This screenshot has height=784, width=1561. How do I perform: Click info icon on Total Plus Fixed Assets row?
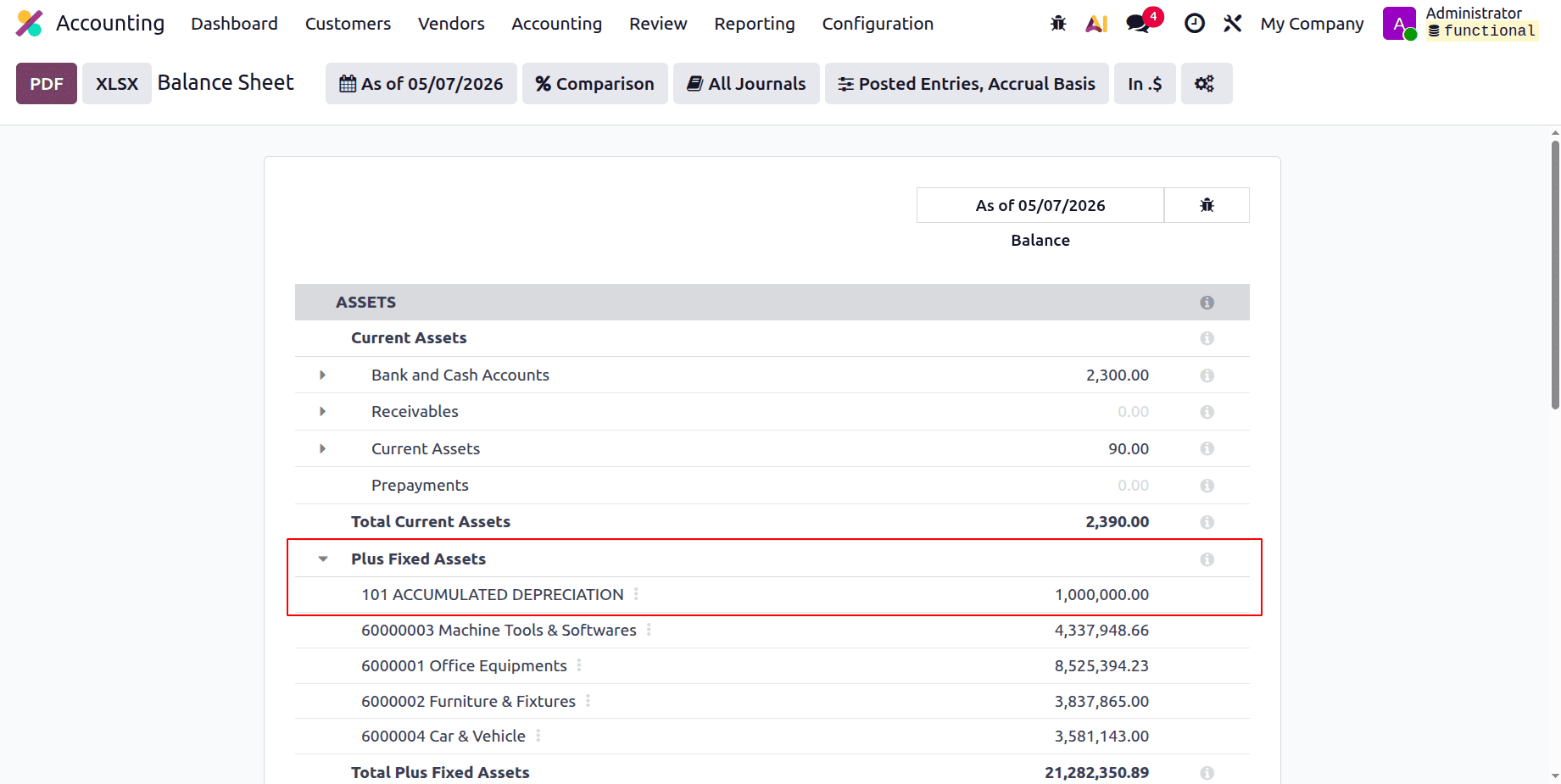[1207, 772]
